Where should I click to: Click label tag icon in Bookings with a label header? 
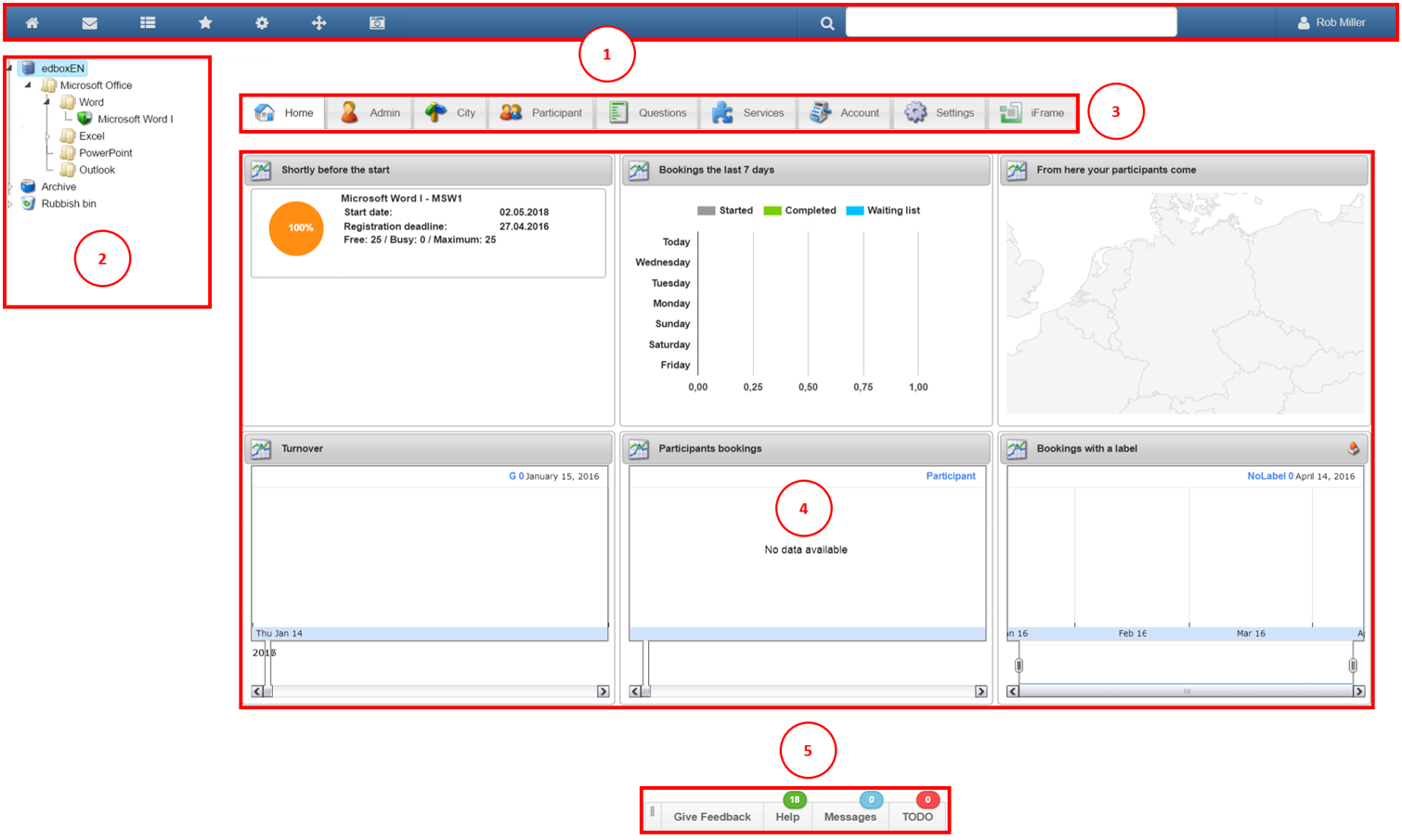[1354, 448]
